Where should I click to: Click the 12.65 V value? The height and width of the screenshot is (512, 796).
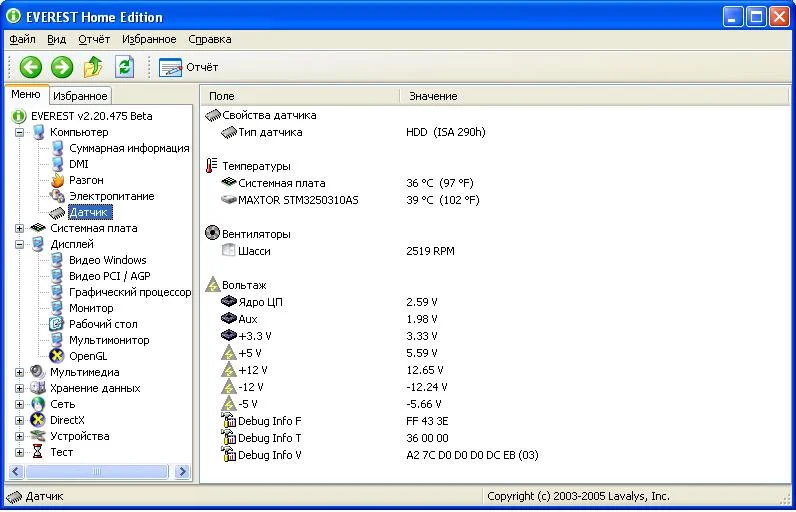425,370
